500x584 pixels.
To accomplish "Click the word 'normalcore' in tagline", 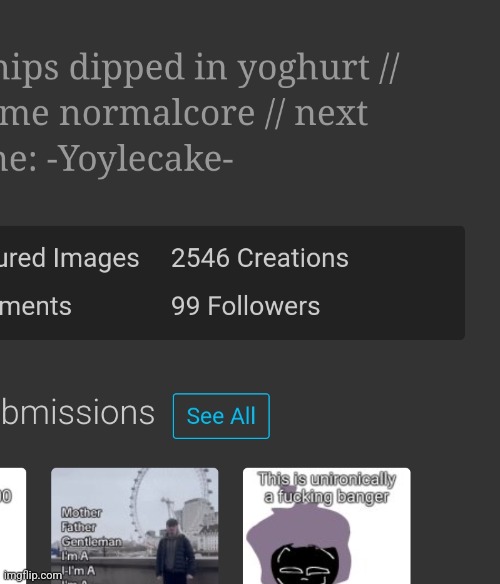I will 157,113.
